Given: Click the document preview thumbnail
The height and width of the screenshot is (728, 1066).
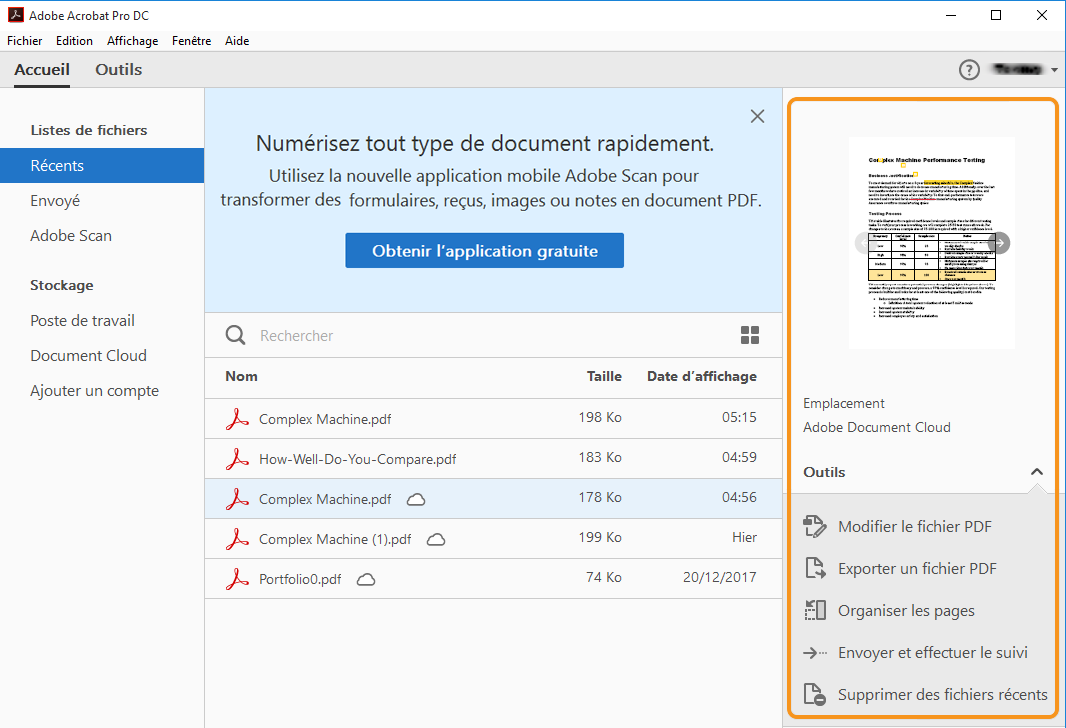Looking at the screenshot, I should (931, 243).
